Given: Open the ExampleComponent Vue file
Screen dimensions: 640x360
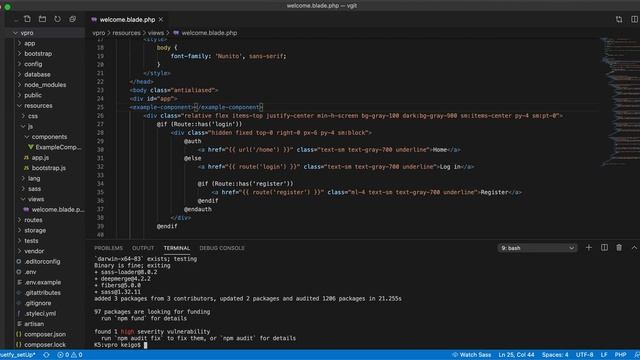Looking at the screenshot, I should click(x=55, y=147).
